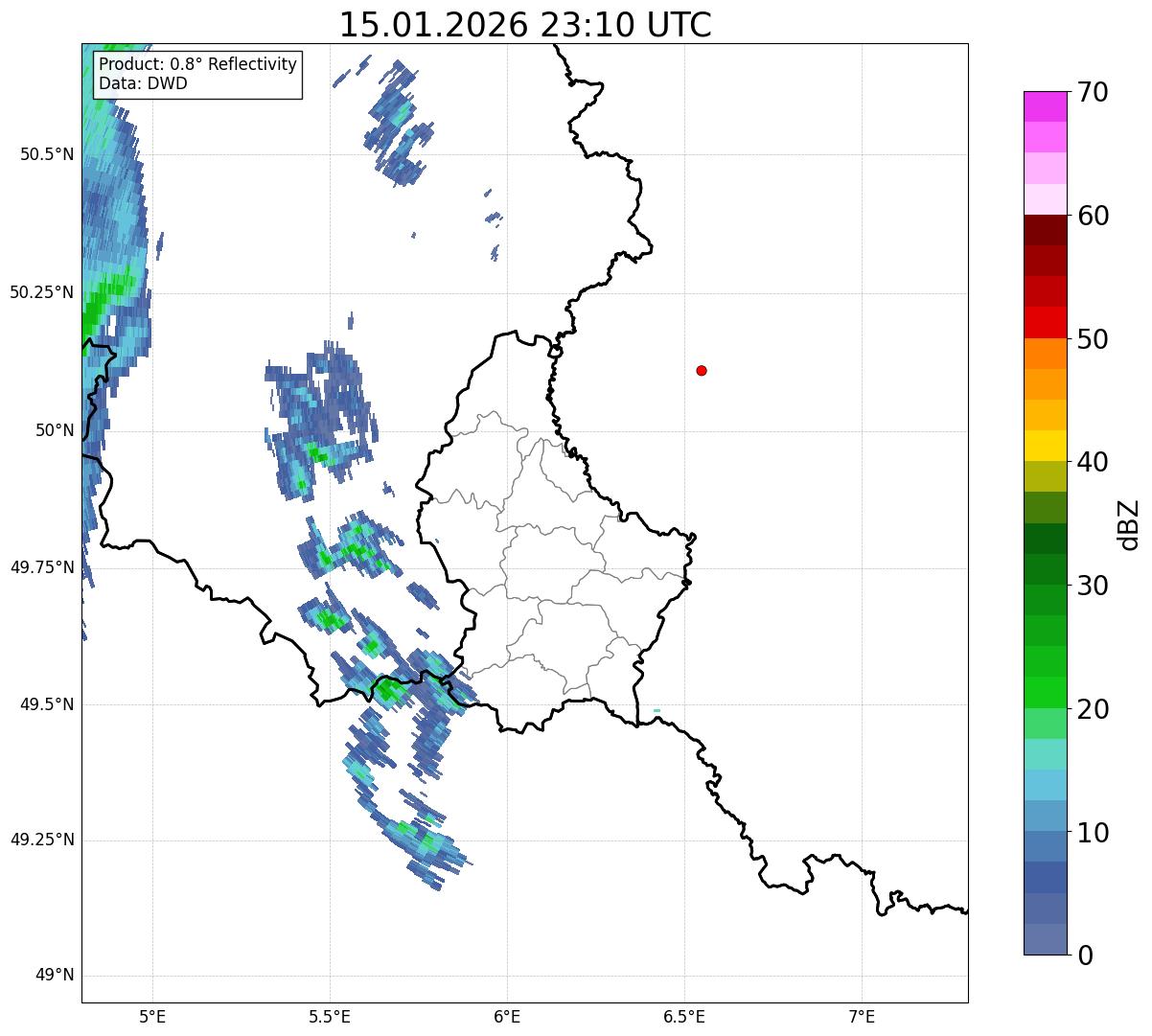The image size is (1152, 1036).
Task: Click the 'Product: 0.8° Reflectivity' label
Action: click(x=197, y=64)
